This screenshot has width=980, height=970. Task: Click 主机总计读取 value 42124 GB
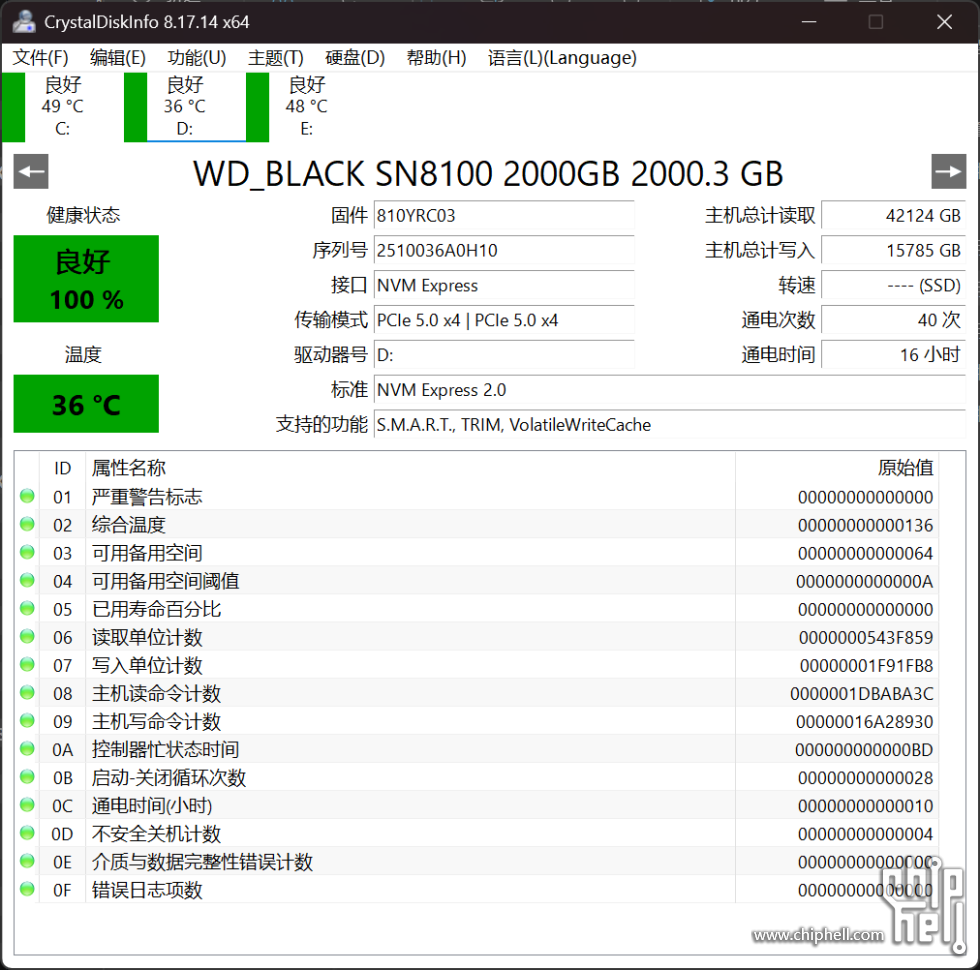(x=893, y=216)
